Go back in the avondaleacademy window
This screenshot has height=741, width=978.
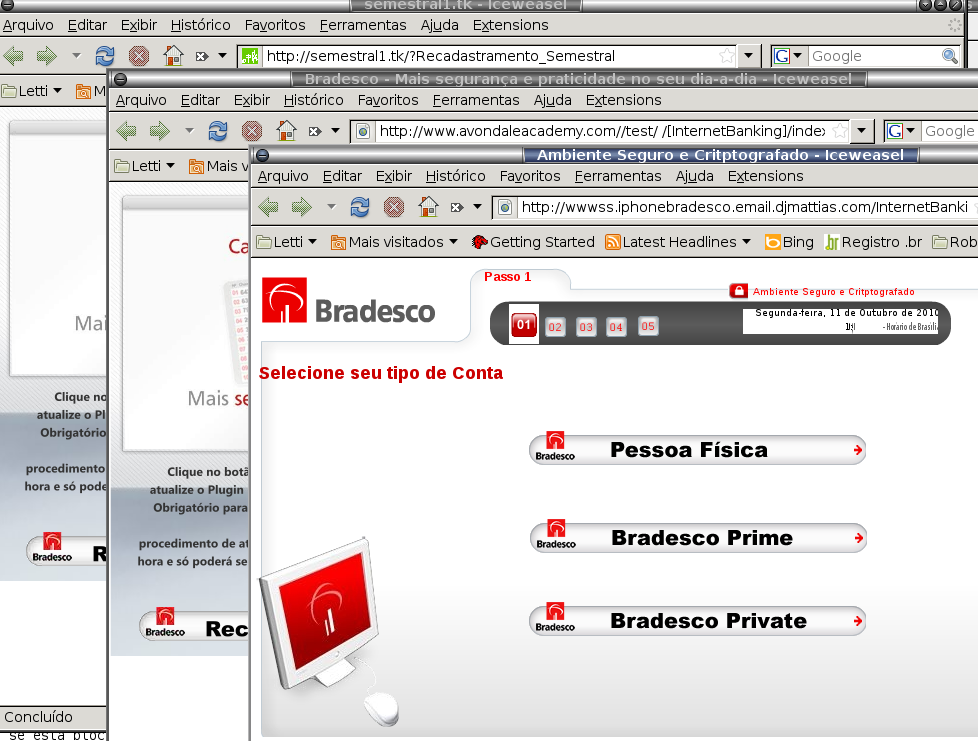coord(127,130)
